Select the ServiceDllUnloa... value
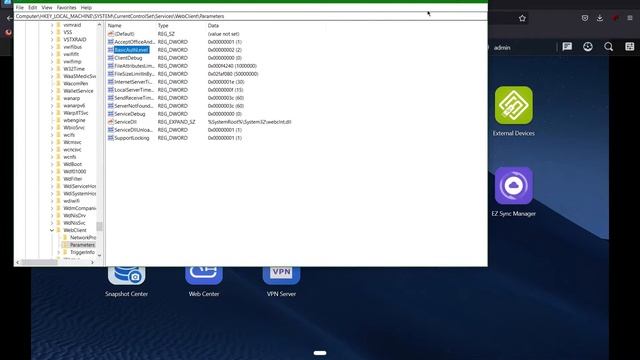The height and width of the screenshot is (360, 640). 133,130
